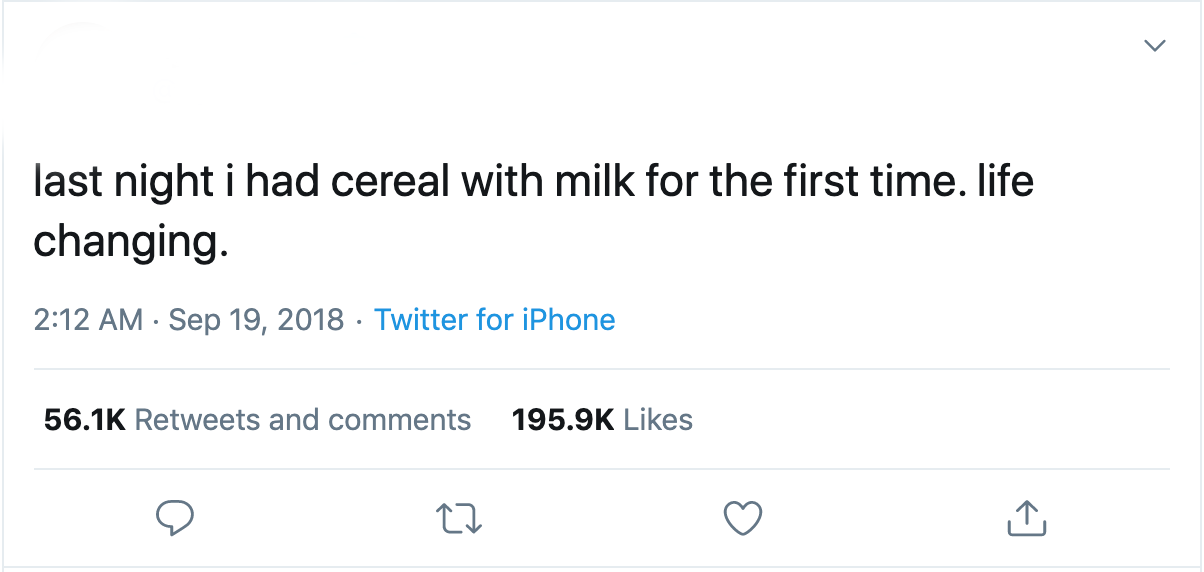Open the share tweet icon

(x=1025, y=517)
